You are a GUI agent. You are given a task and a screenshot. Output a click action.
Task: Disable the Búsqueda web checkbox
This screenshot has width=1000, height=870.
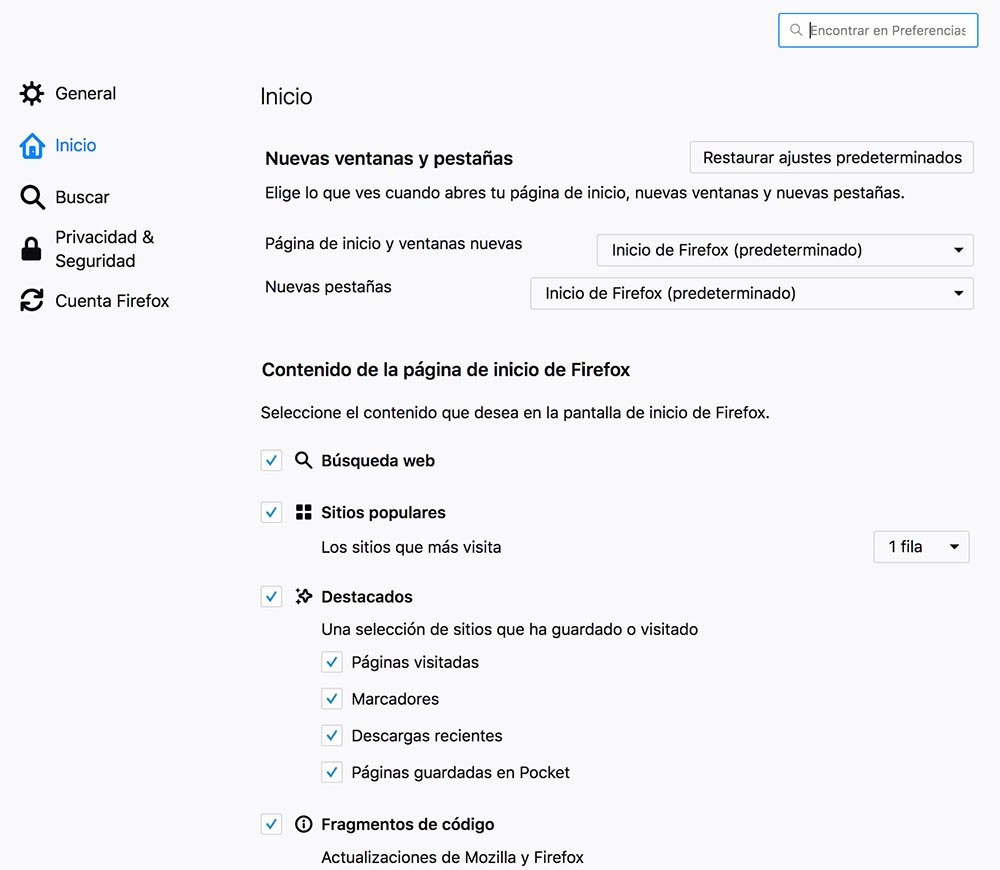coord(271,460)
